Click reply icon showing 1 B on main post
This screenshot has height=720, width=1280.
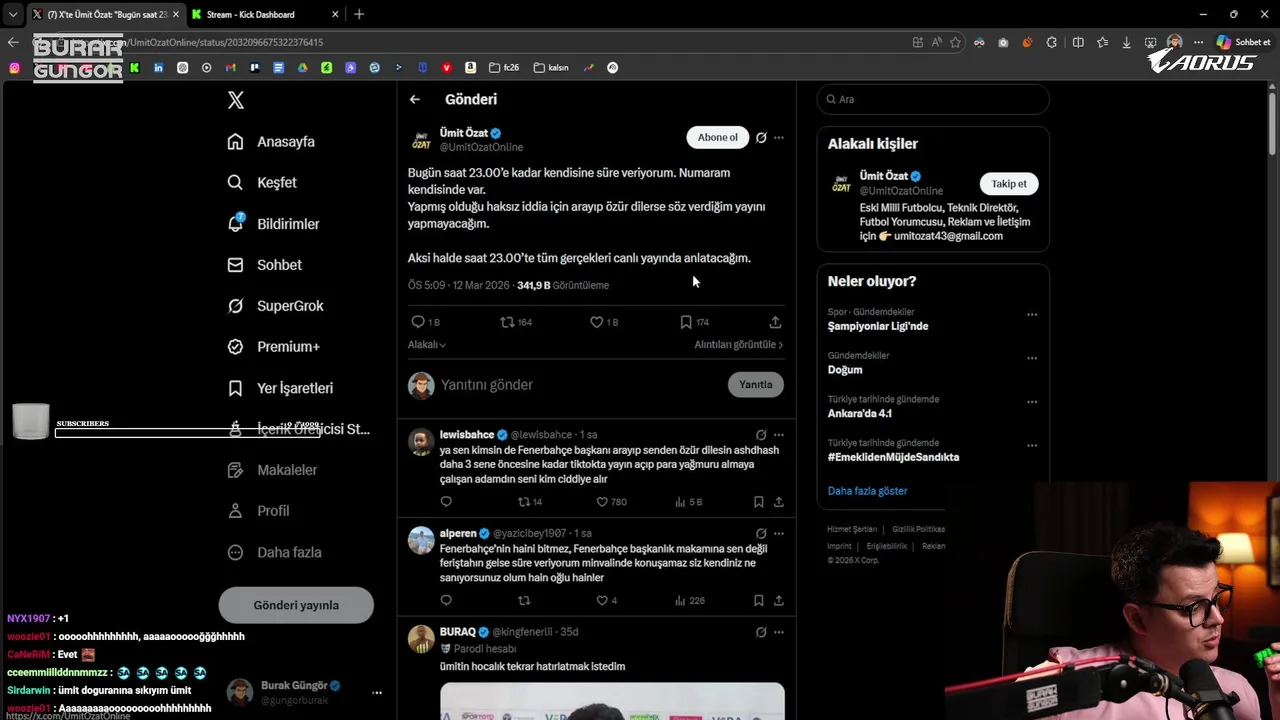point(418,322)
